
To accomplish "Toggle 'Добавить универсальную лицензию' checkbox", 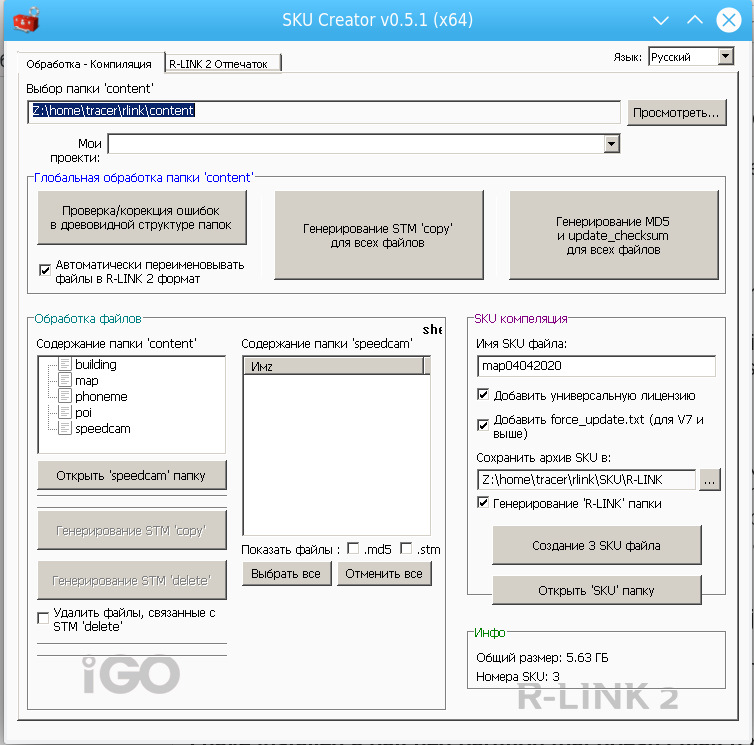I will pyautogui.click(x=483, y=395).
